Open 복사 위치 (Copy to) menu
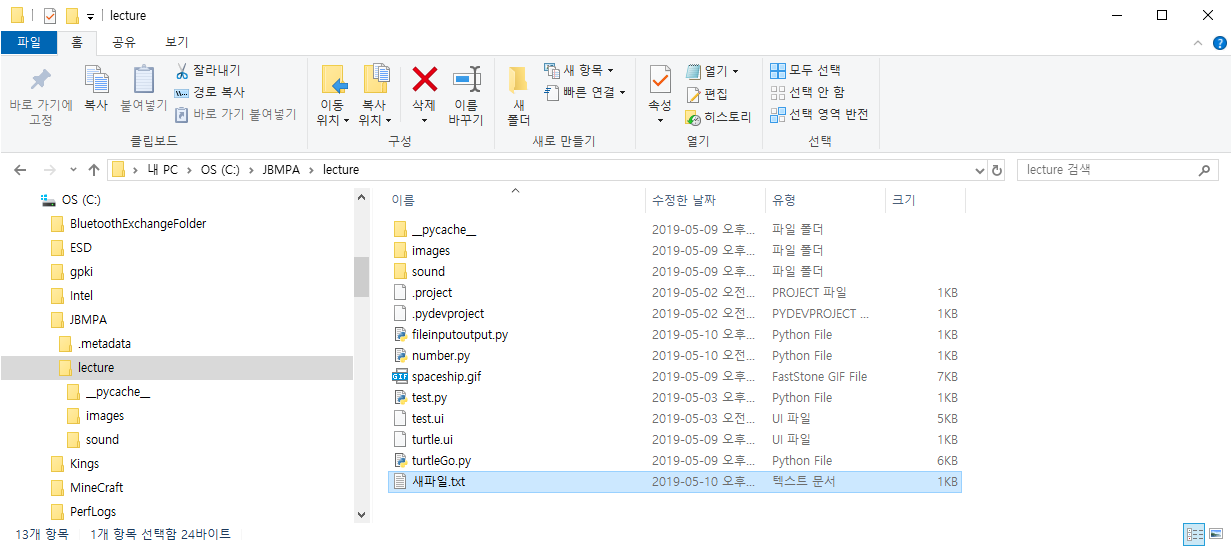This screenshot has width=1232, height=547. [375, 96]
